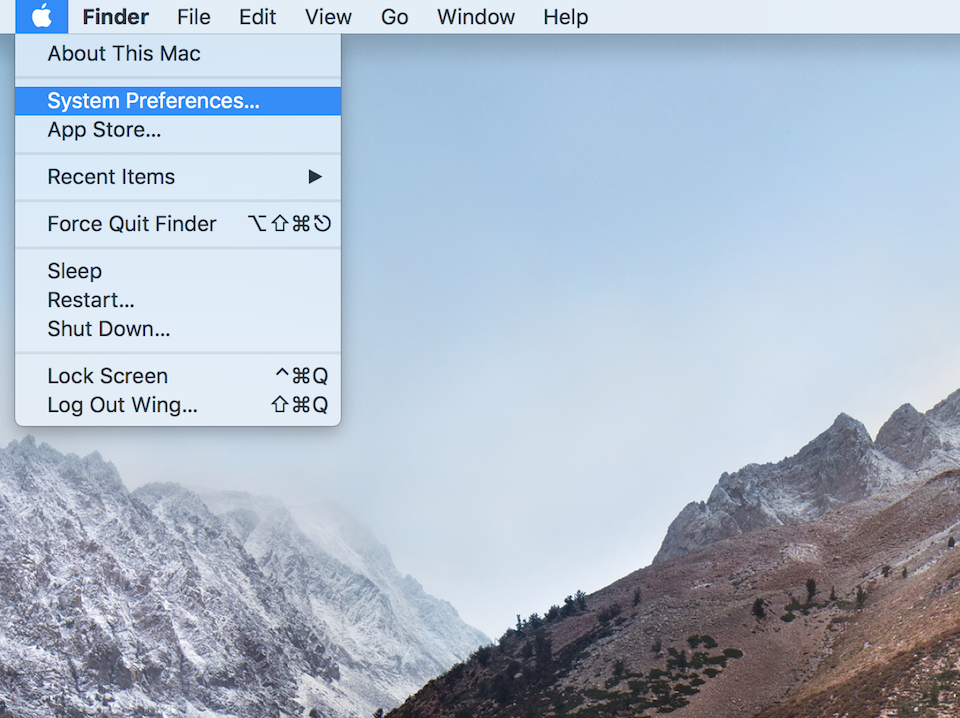Open the Edit menu

258,17
